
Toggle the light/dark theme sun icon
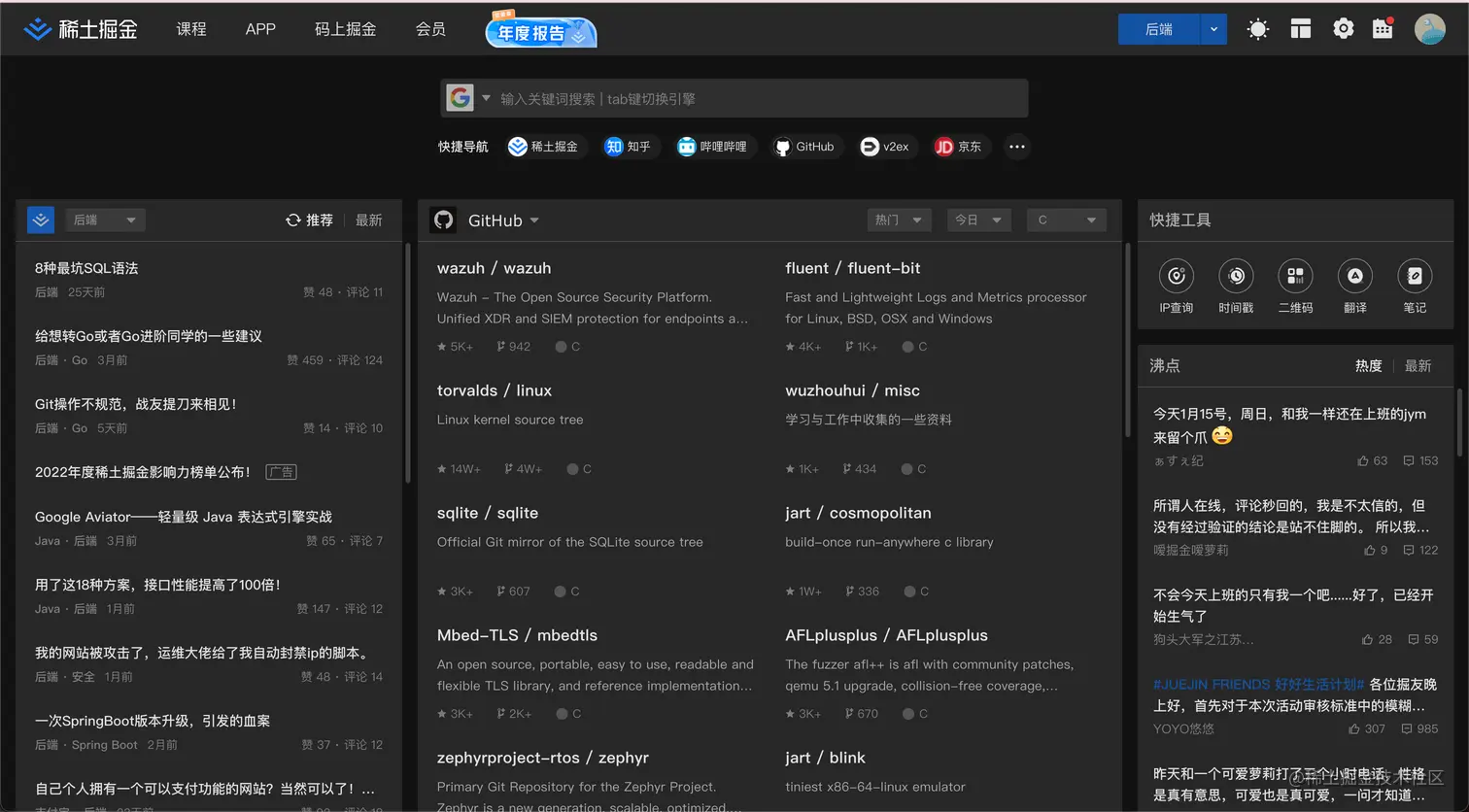(x=1258, y=29)
